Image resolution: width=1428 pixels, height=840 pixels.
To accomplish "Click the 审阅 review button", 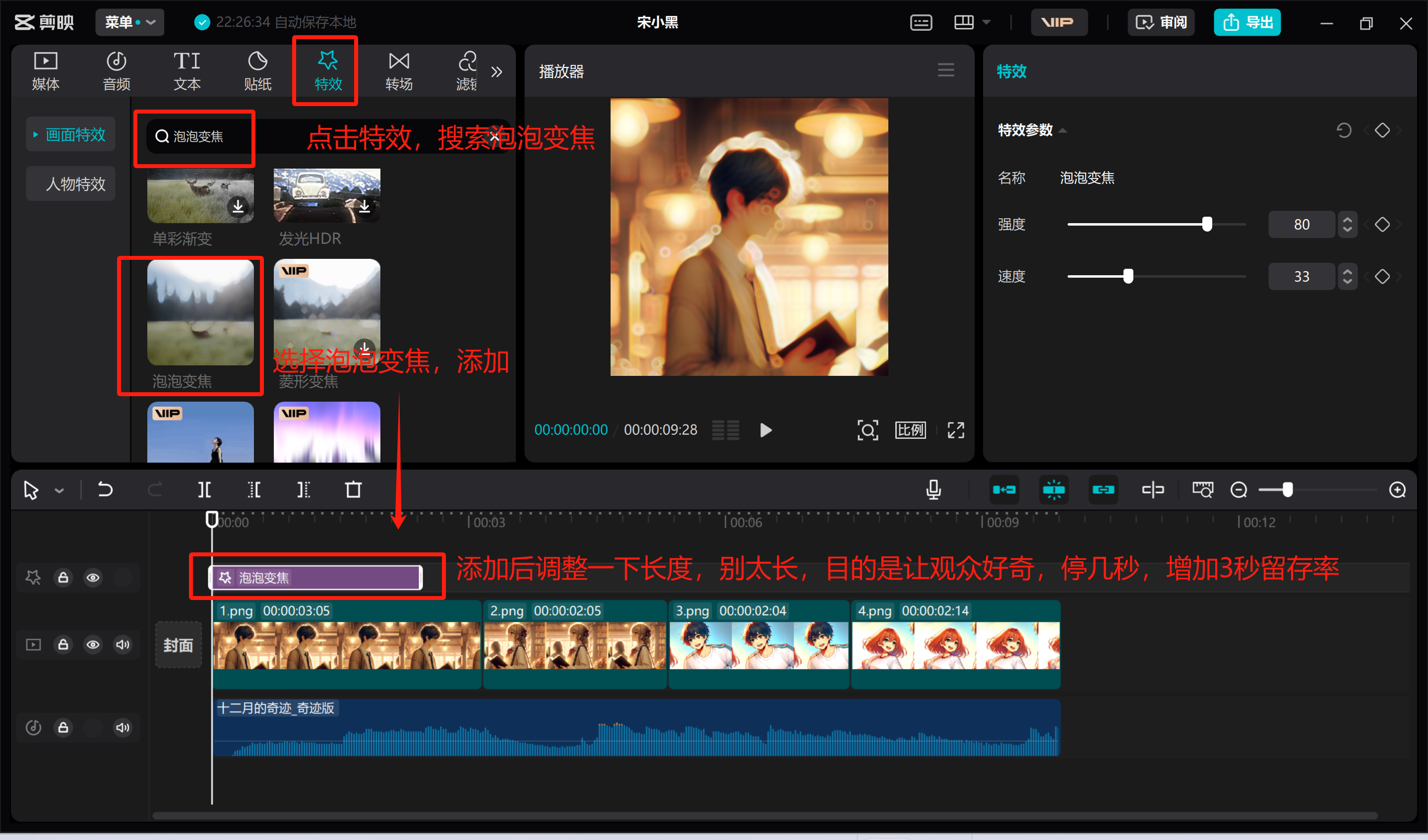I will (1161, 23).
